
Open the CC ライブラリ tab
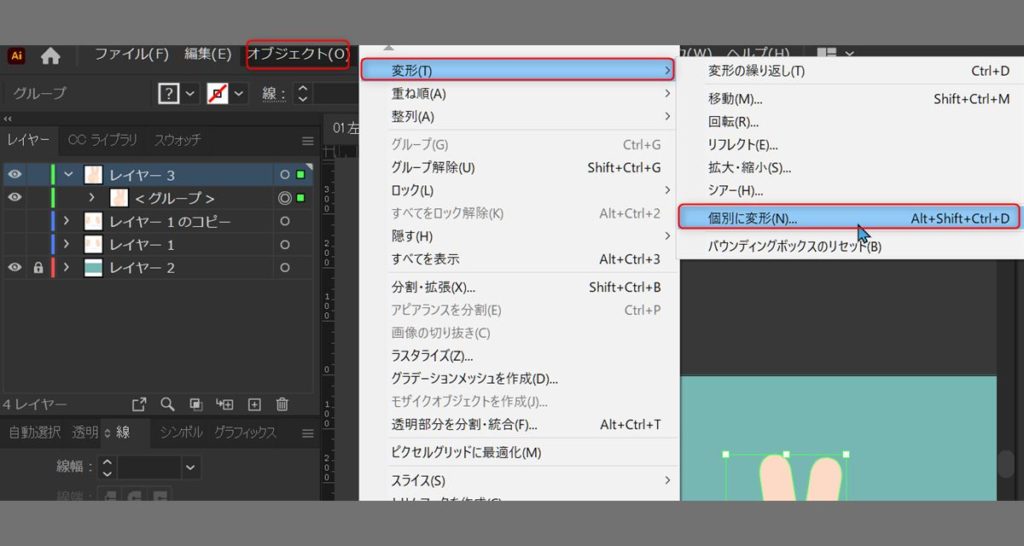101,140
